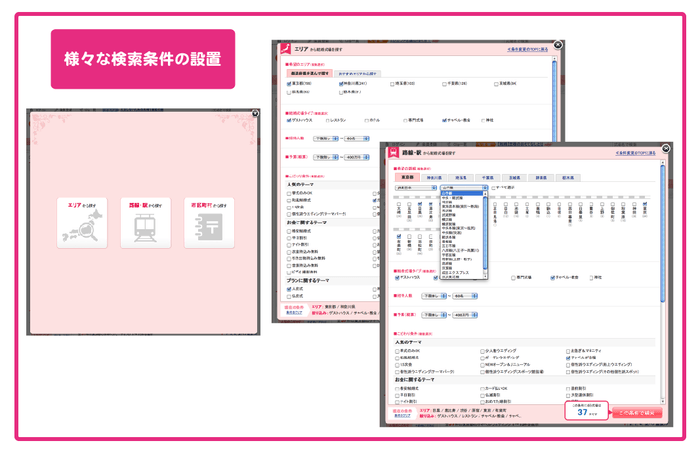Close the エリア search dialog

[558, 45]
